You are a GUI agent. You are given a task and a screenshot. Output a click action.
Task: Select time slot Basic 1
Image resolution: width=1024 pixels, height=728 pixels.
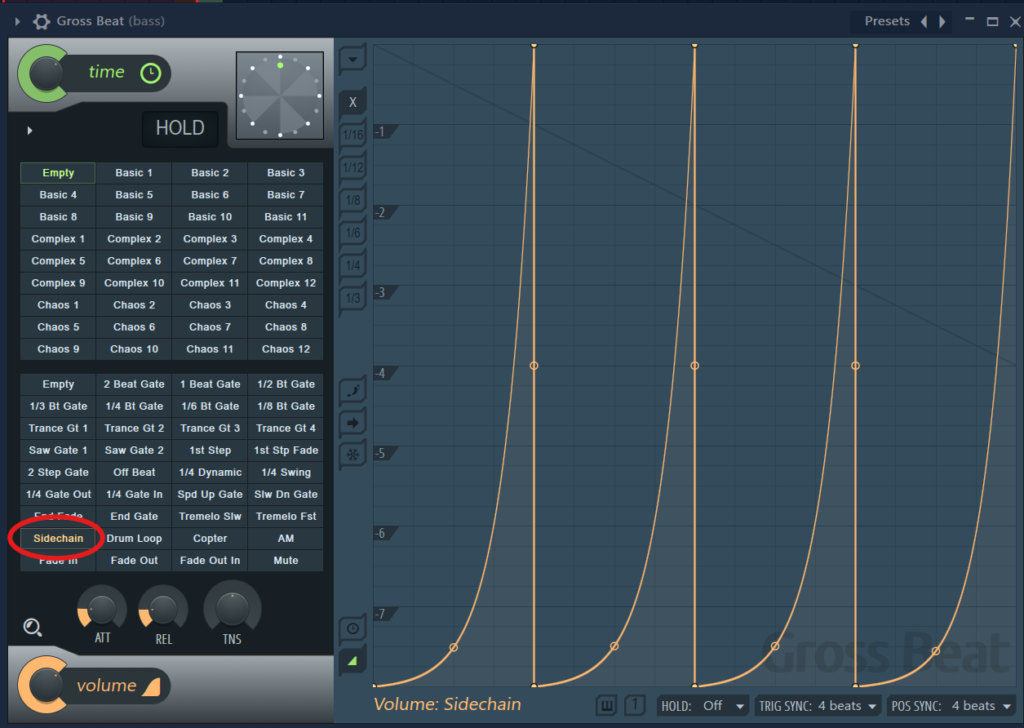click(134, 173)
